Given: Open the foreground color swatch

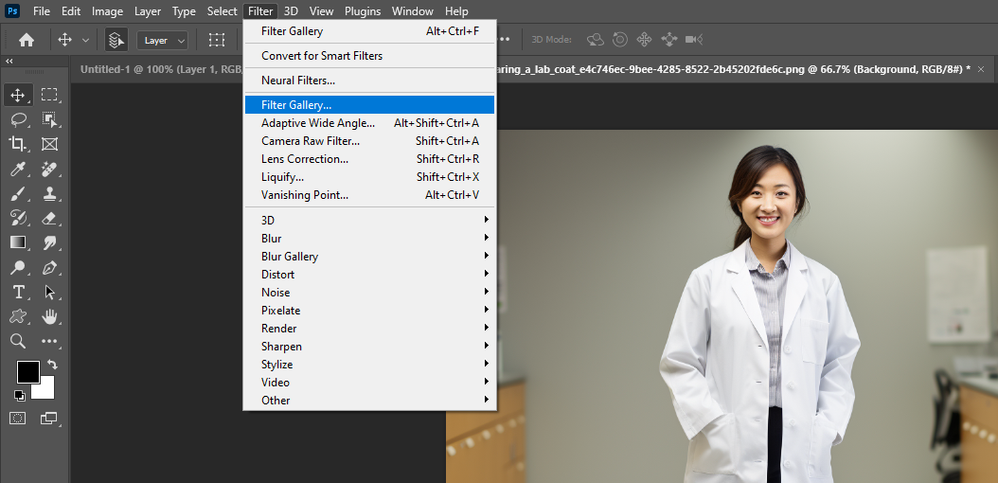Looking at the screenshot, I should tap(27, 372).
